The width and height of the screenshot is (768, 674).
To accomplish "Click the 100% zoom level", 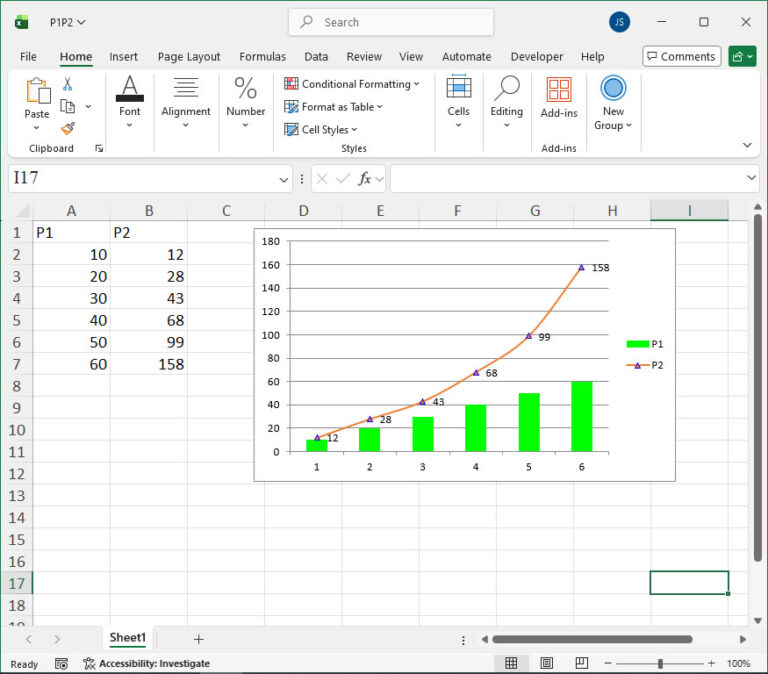I will coord(738,663).
